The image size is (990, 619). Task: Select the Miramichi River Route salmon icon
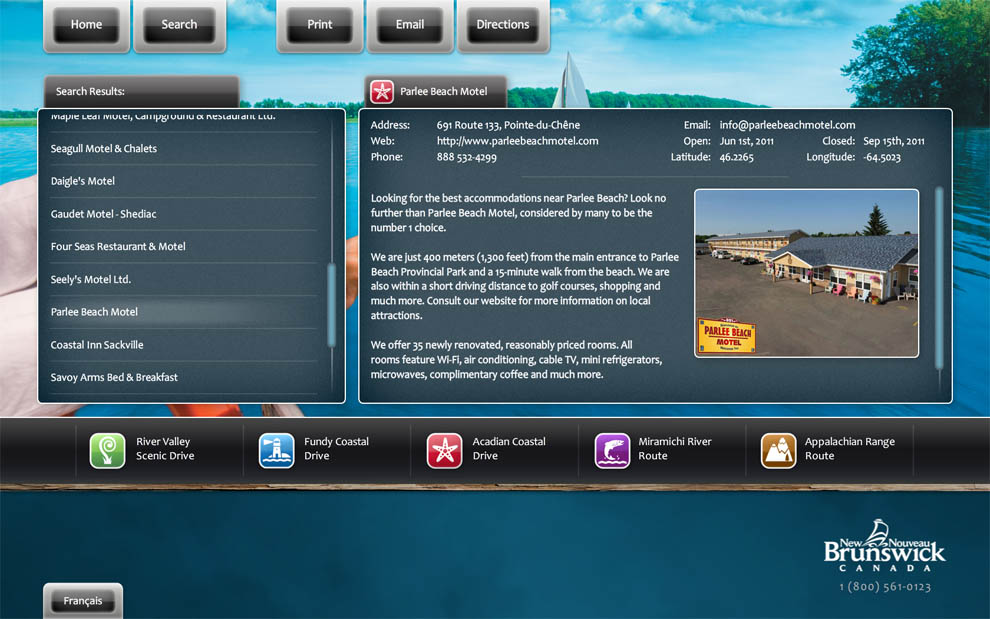pyautogui.click(x=612, y=450)
